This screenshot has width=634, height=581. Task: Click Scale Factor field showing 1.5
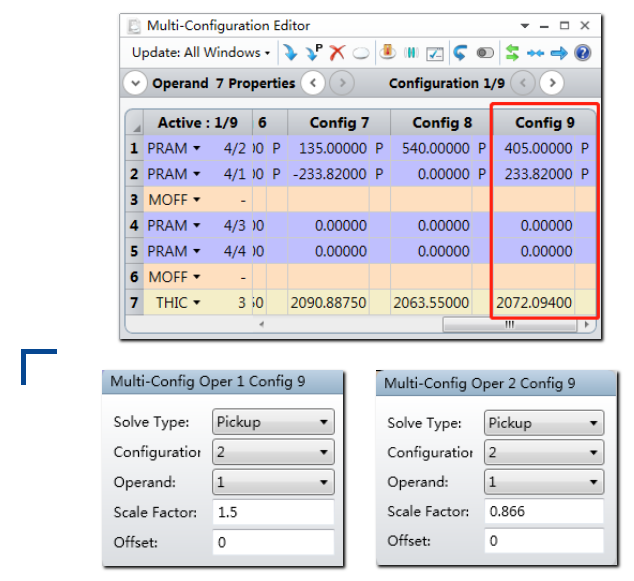tap(272, 512)
